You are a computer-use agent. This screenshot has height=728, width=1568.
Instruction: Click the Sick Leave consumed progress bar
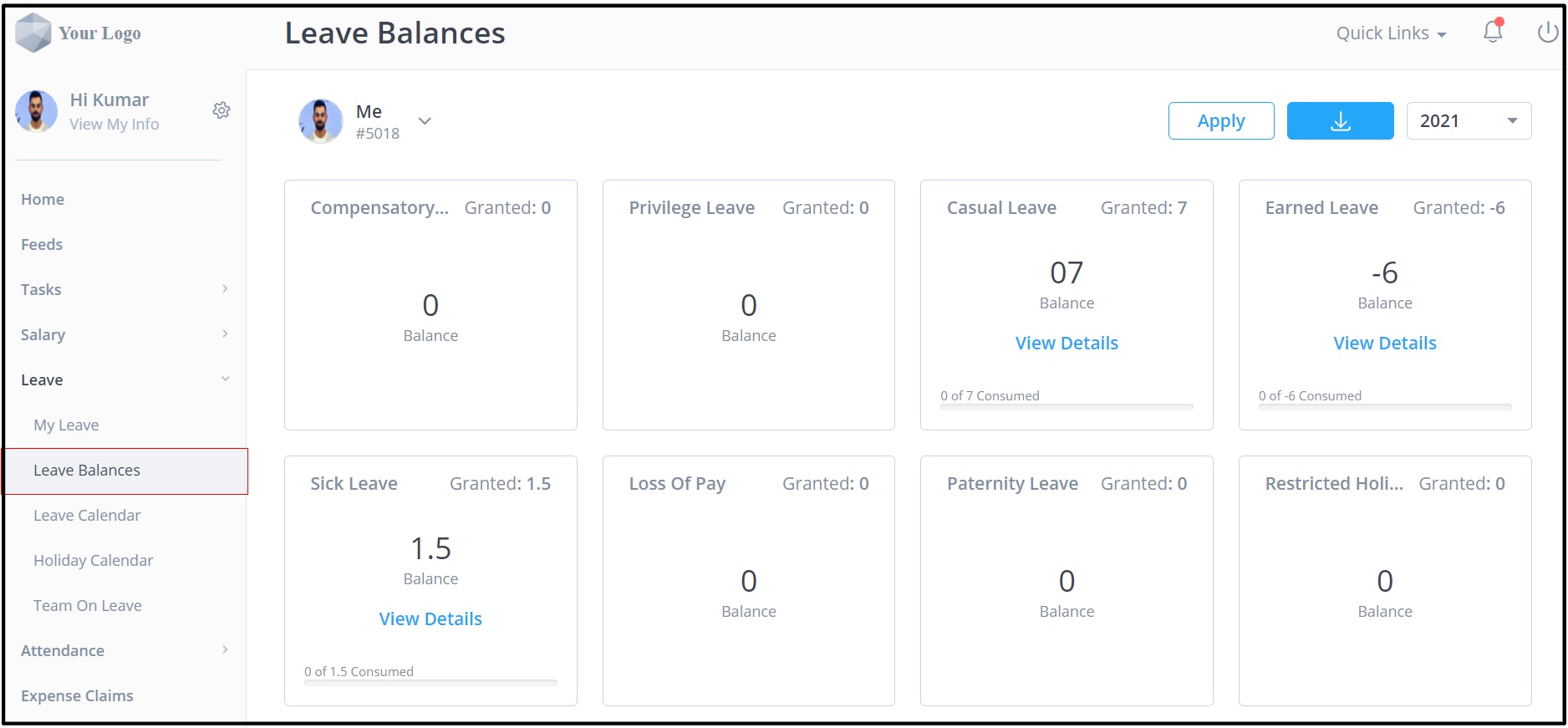click(430, 683)
